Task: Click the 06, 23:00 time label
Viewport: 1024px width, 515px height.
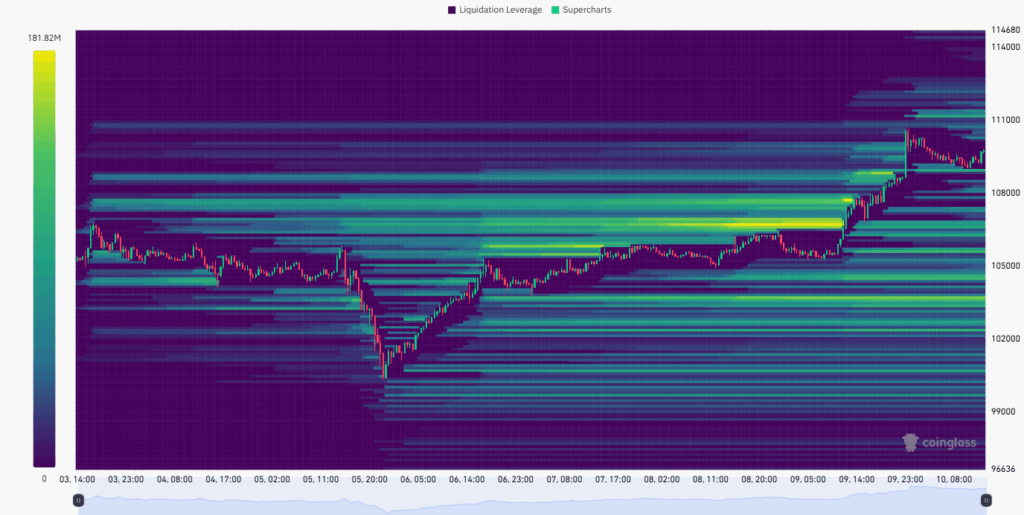Action: [516, 479]
